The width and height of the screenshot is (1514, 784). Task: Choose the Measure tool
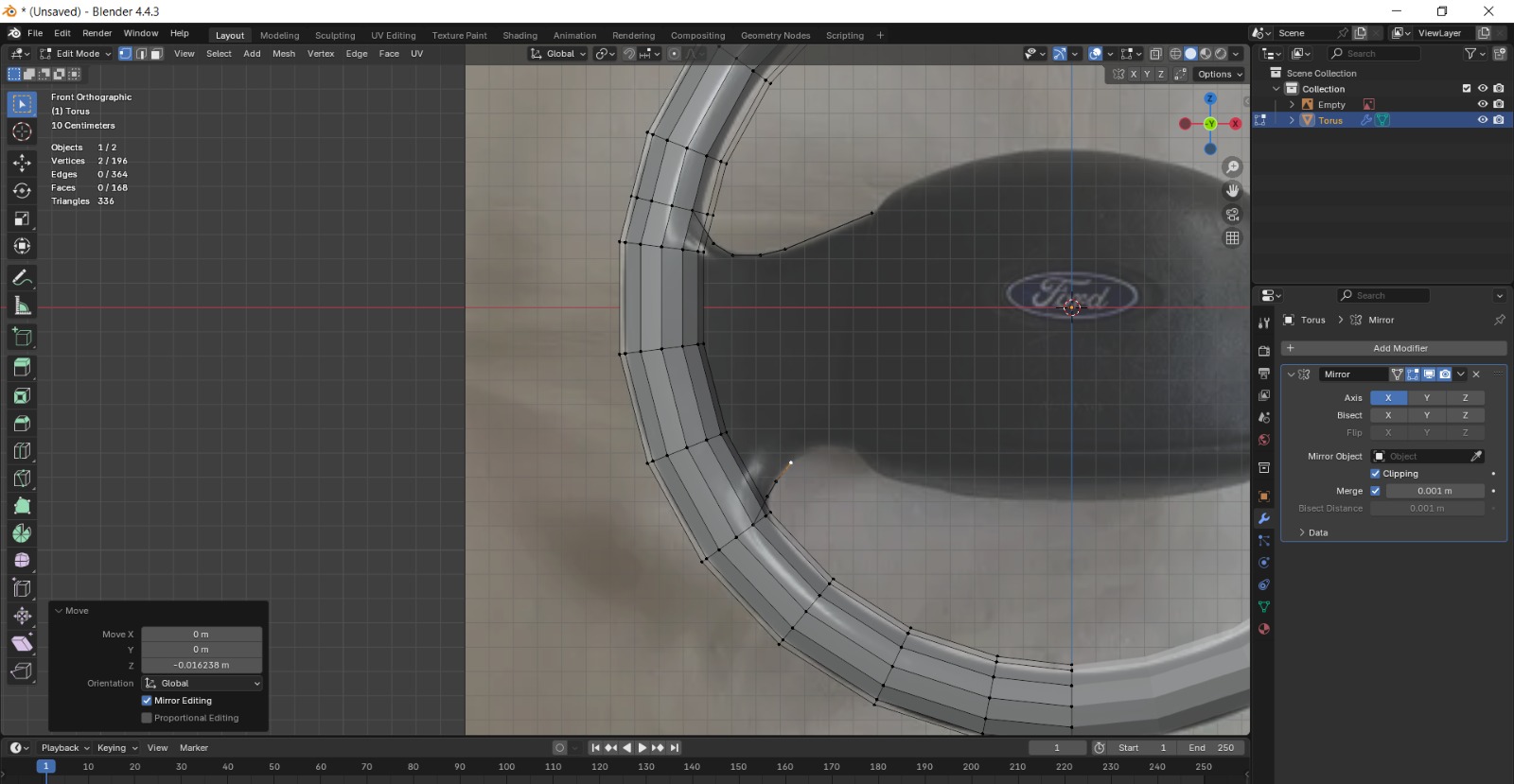(x=22, y=306)
